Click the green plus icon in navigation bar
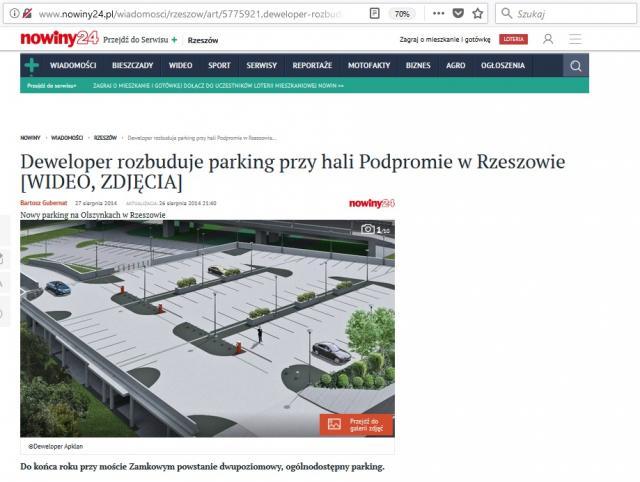The image size is (640, 482). point(32,65)
